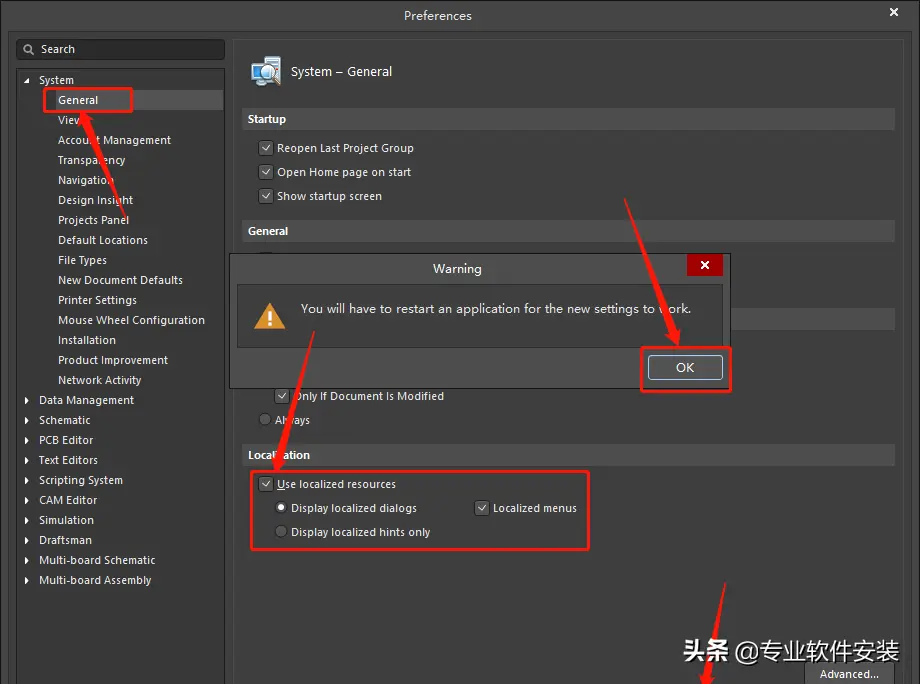
Task: Open the Navigation preferences page
Action: (x=86, y=180)
